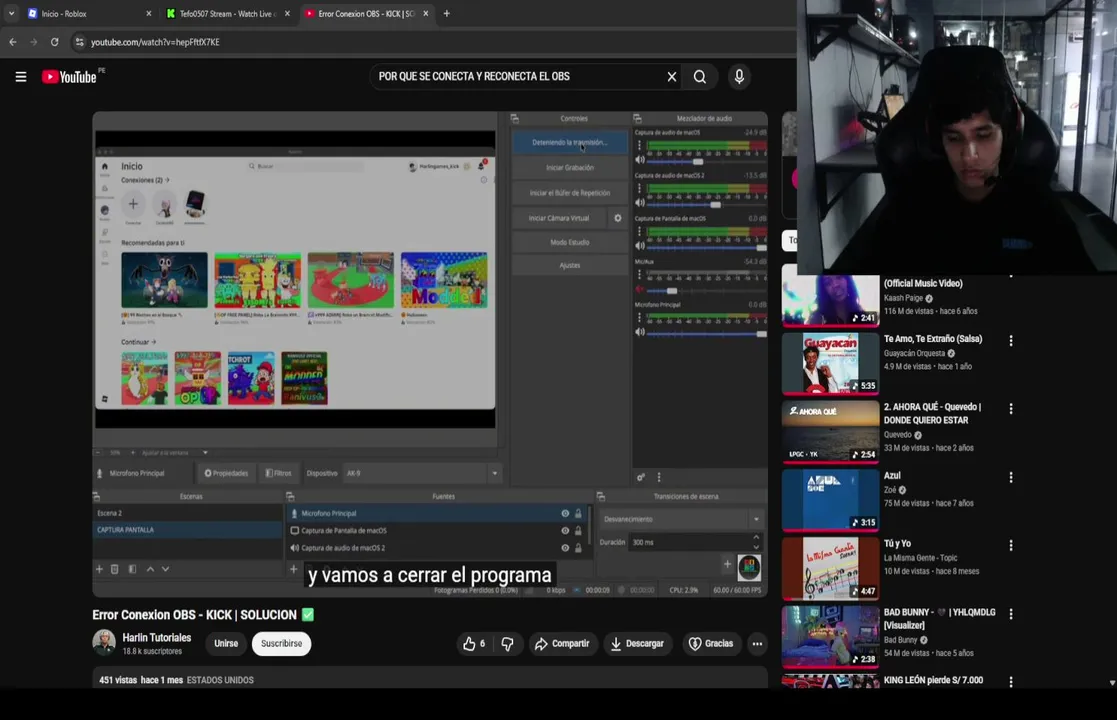Open more actions ellipsis under the video
The height and width of the screenshot is (720, 1117).
[757, 644]
